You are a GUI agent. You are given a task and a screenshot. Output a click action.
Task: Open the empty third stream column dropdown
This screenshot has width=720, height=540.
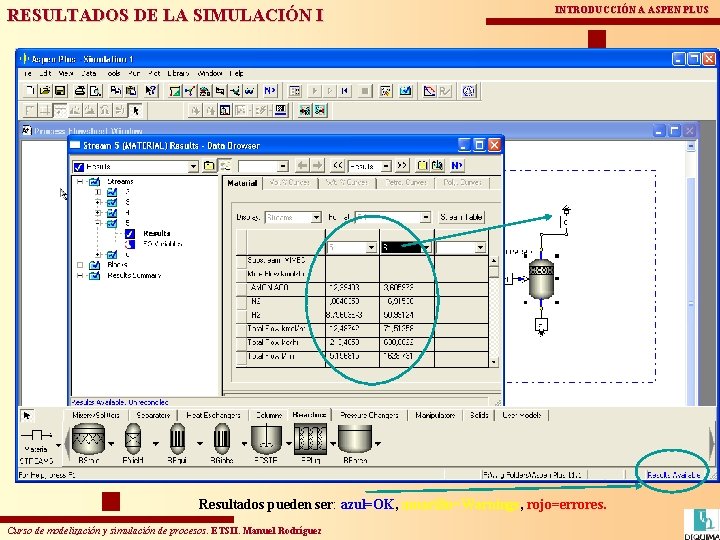coord(480,248)
